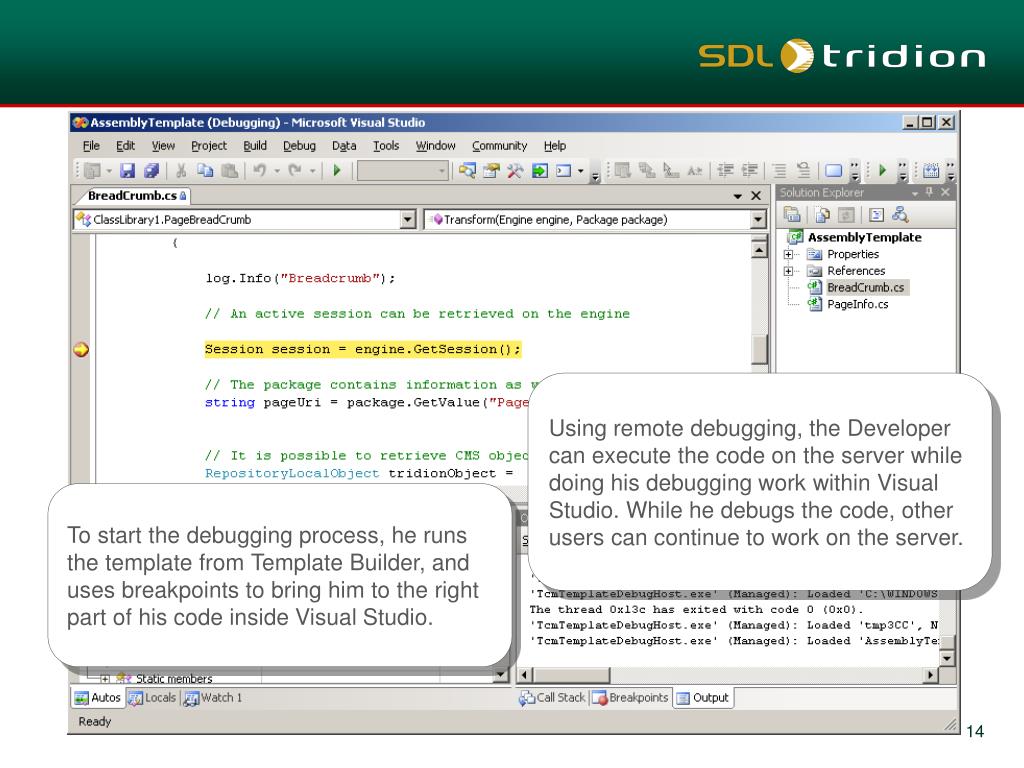Open the Command Window dropdown arrow

[x=580, y=171]
